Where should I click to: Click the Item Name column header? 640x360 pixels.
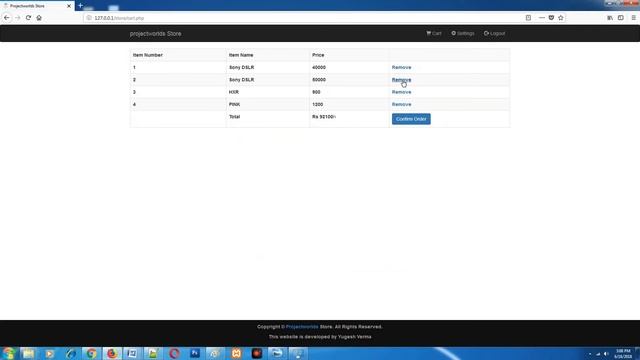click(241, 55)
